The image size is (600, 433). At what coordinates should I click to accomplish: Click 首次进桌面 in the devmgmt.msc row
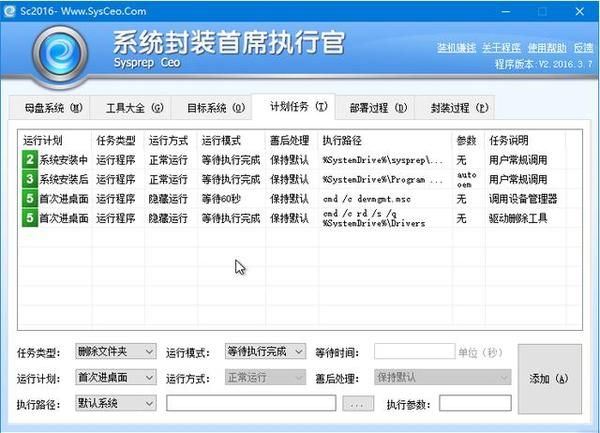[x=64, y=199]
